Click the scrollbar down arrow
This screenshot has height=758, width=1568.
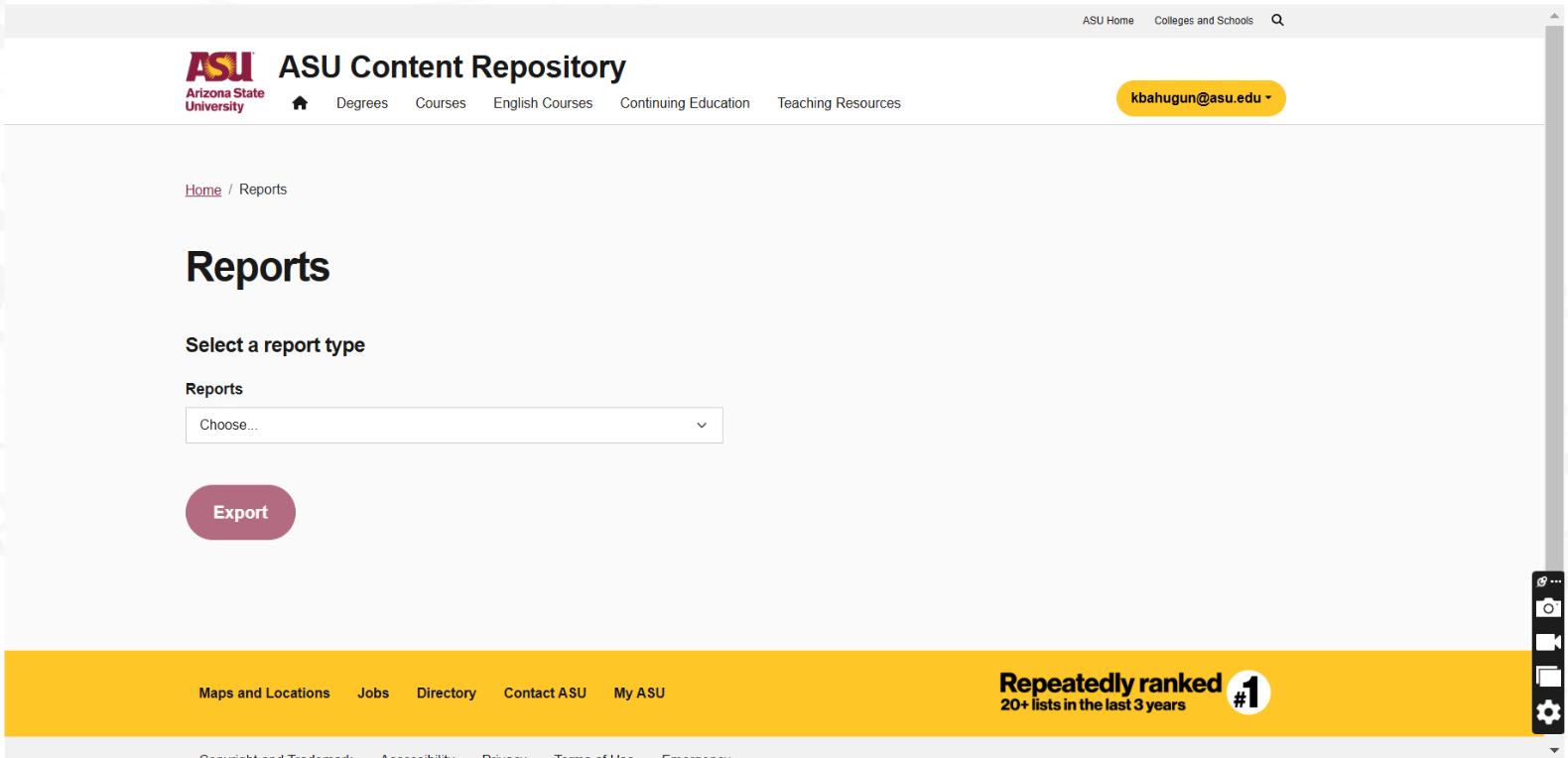[x=1554, y=750]
